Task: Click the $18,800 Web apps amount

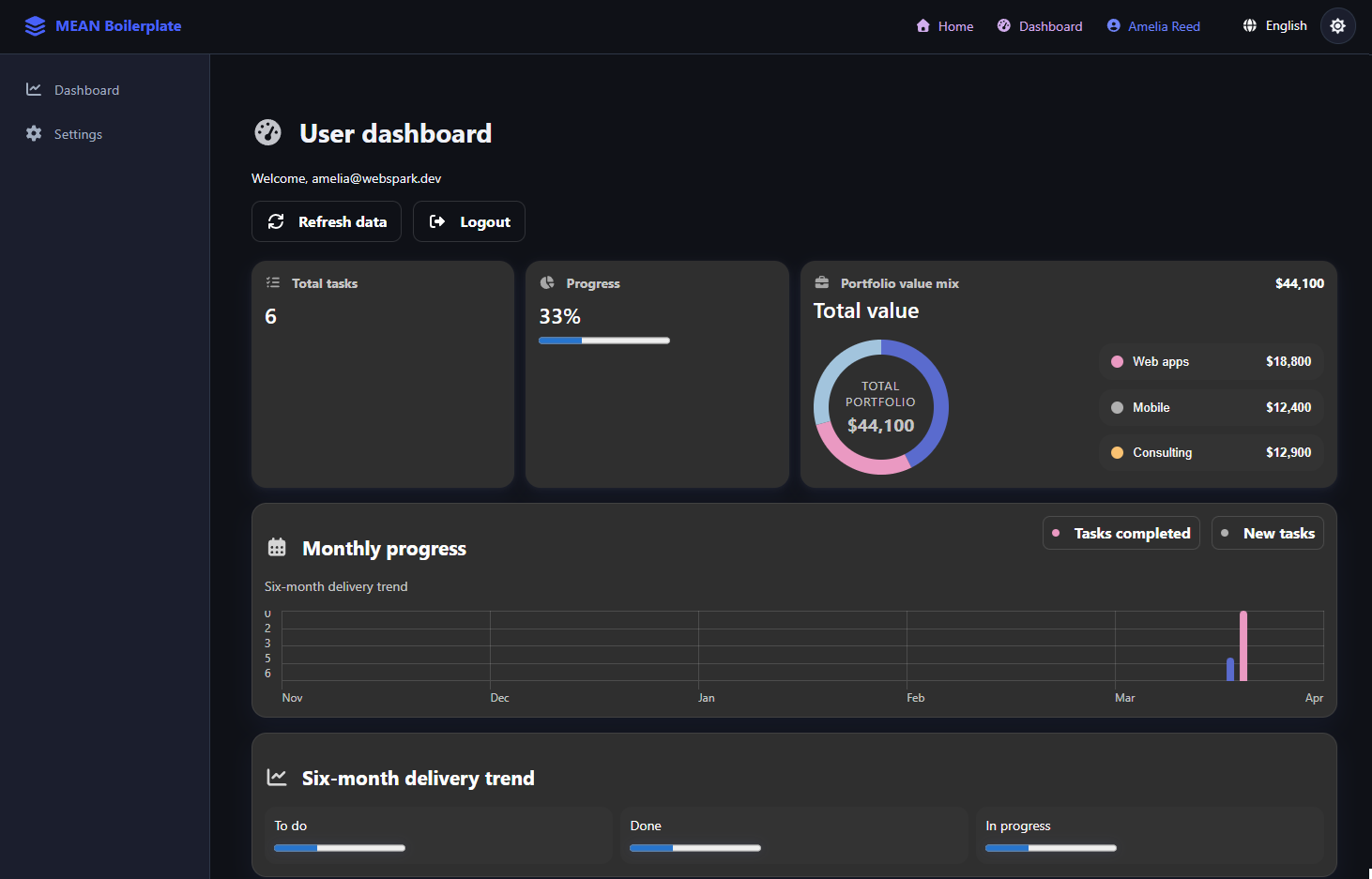Action: (1288, 361)
